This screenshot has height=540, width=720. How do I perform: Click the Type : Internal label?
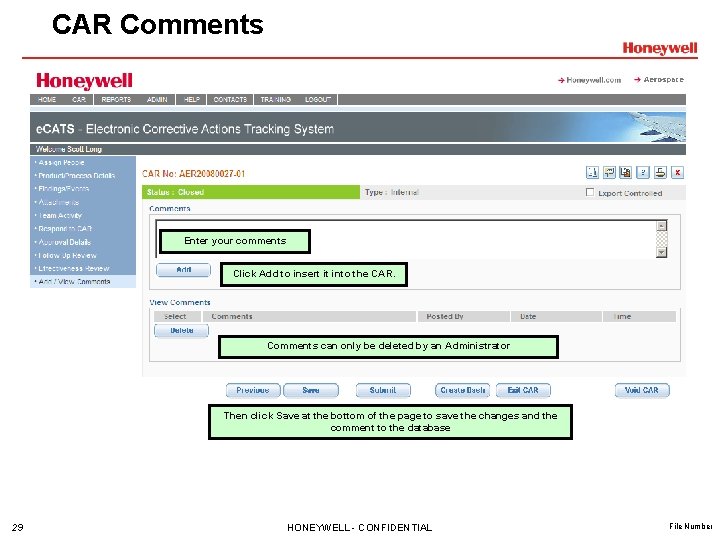(x=392, y=192)
